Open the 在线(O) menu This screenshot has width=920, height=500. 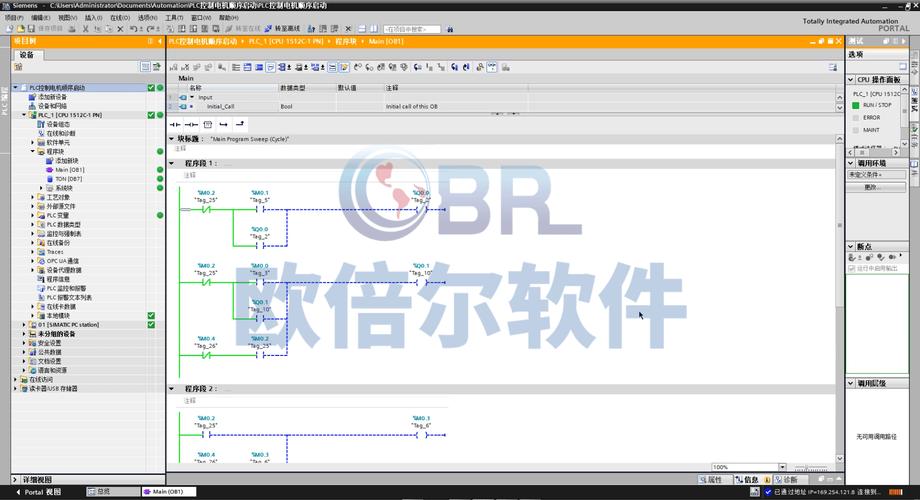pyautogui.click(x=120, y=18)
